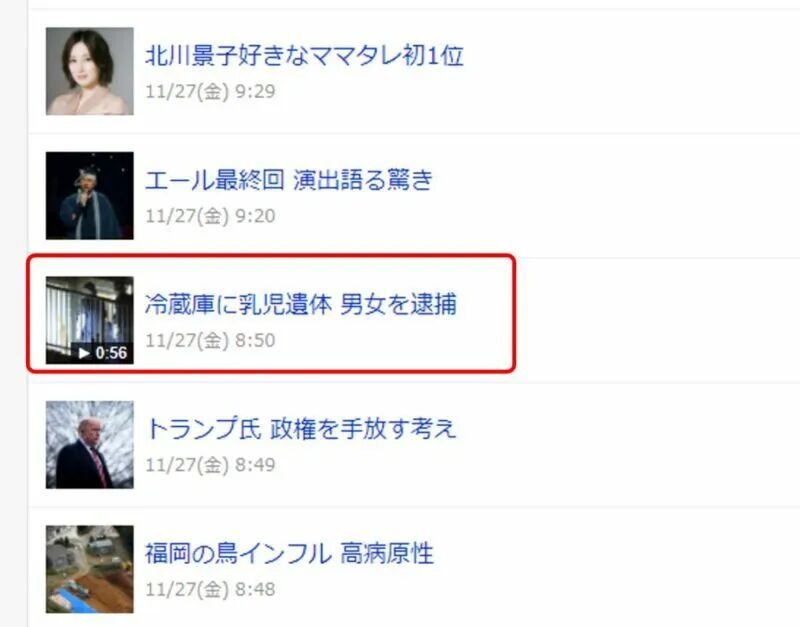Open headline トランプ氏 政権を手放す考え
Image resolution: width=800 pixels, height=627 pixels.
point(301,429)
